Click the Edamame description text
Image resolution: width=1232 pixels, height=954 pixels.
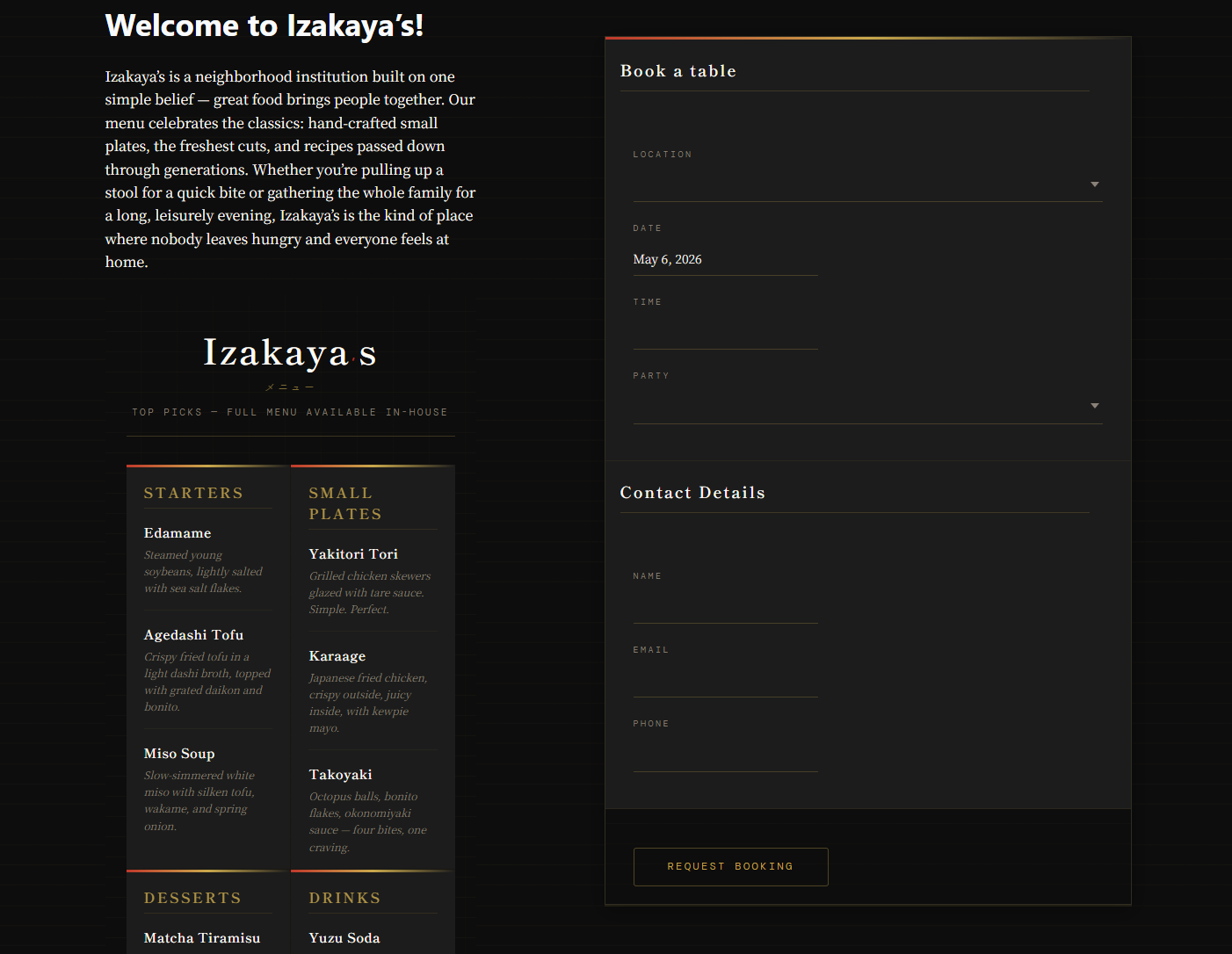[x=204, y=572]
